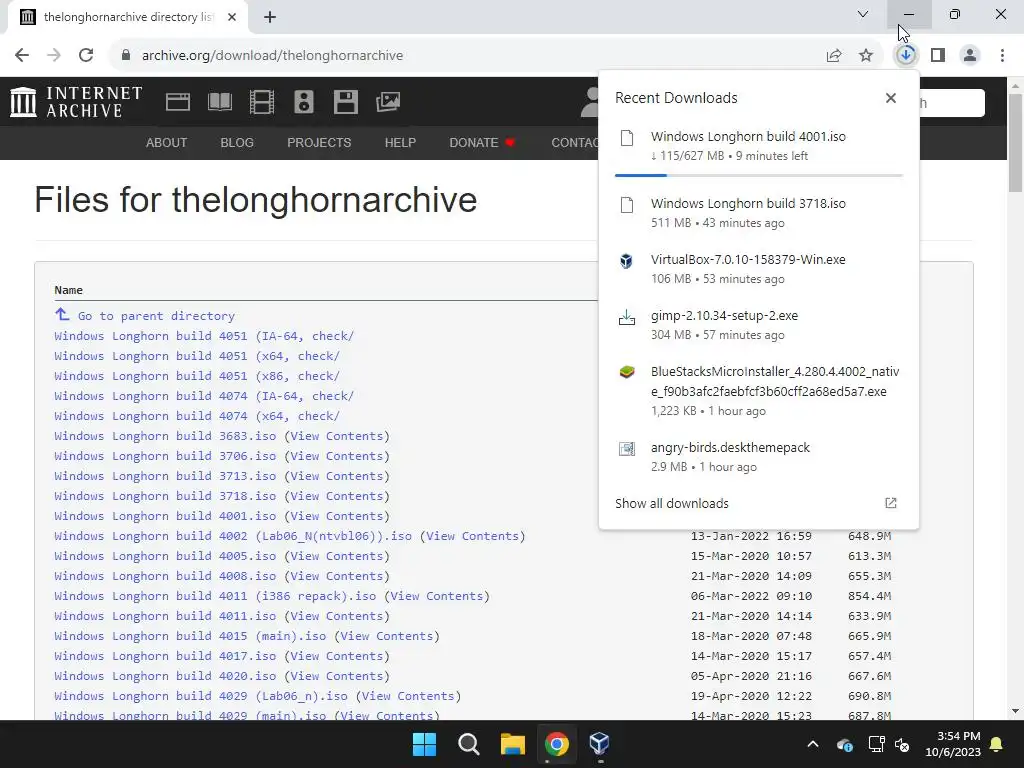Viewport: 1024px width, 768px height.
Task: Click the Internet Archive logo
Action: pos(76,102)
